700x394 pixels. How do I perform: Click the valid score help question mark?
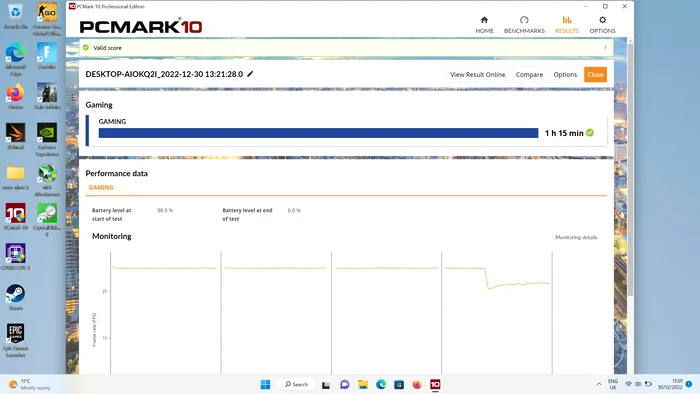605,48
